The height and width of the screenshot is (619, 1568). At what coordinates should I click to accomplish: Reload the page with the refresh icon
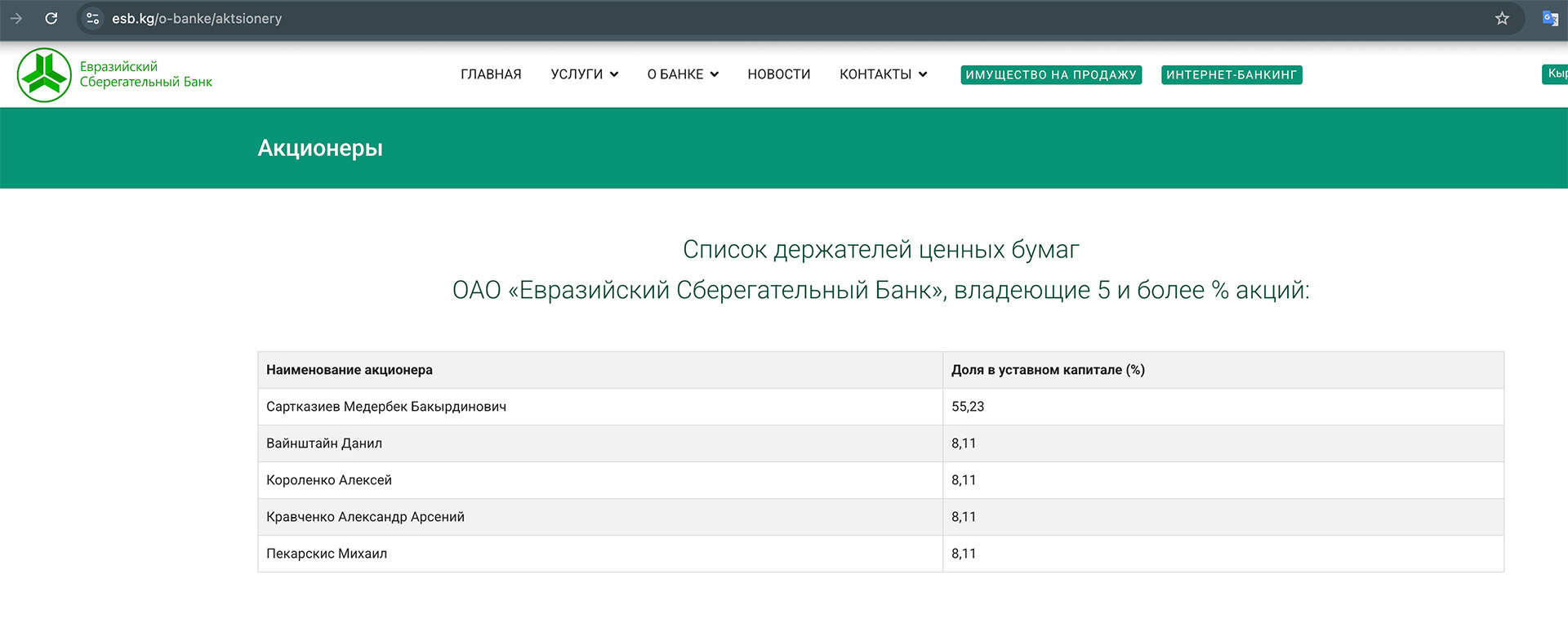pos(51,18)
